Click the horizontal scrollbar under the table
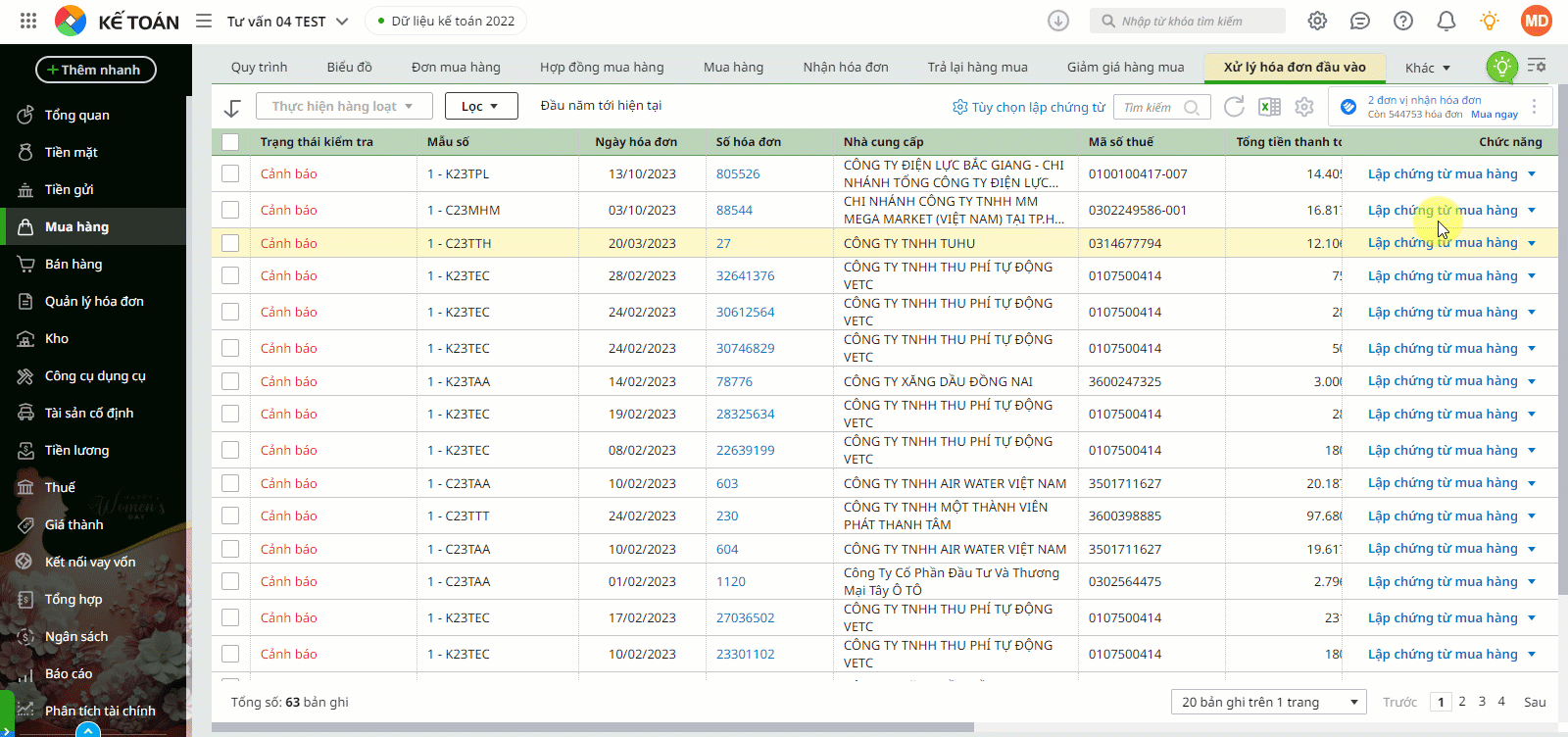 [593, 727]
